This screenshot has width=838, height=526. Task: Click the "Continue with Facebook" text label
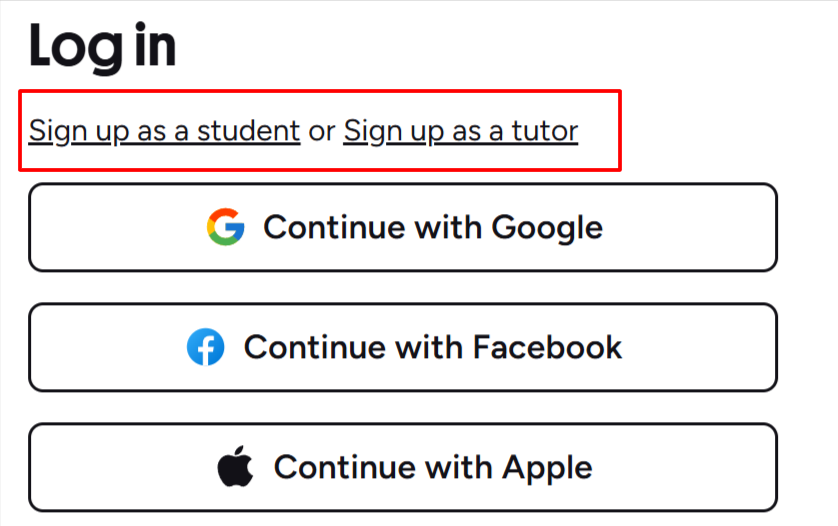click(x=432, y=348)
